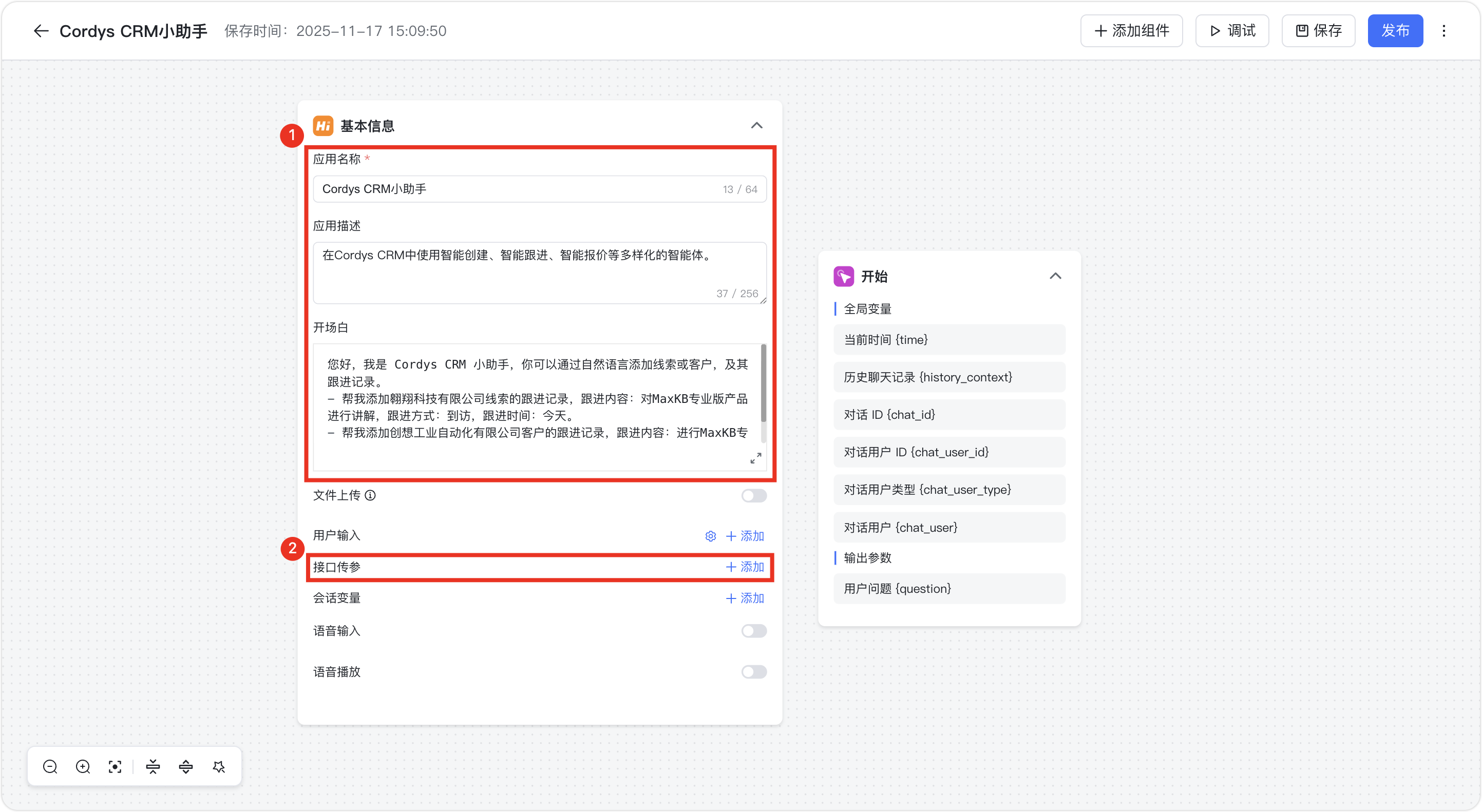Turn on the 语音输入 switch

[754, 631]
